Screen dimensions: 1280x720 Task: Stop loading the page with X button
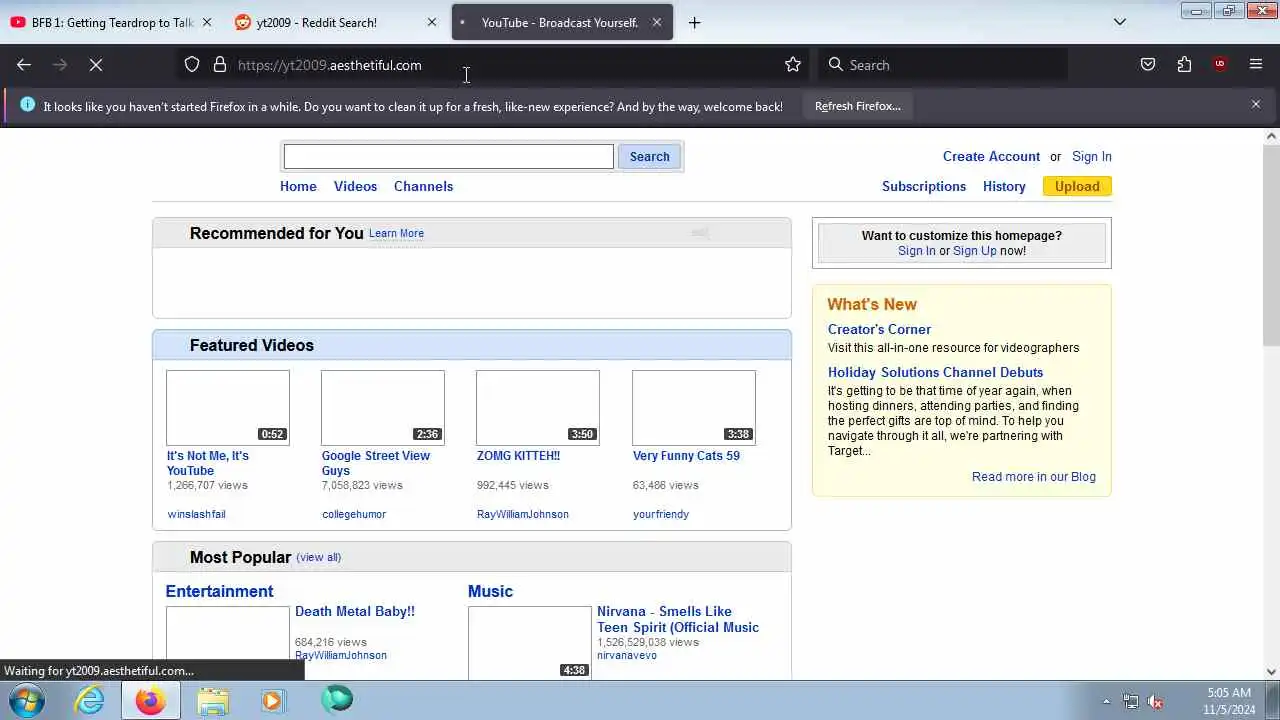tap(96, 65)
